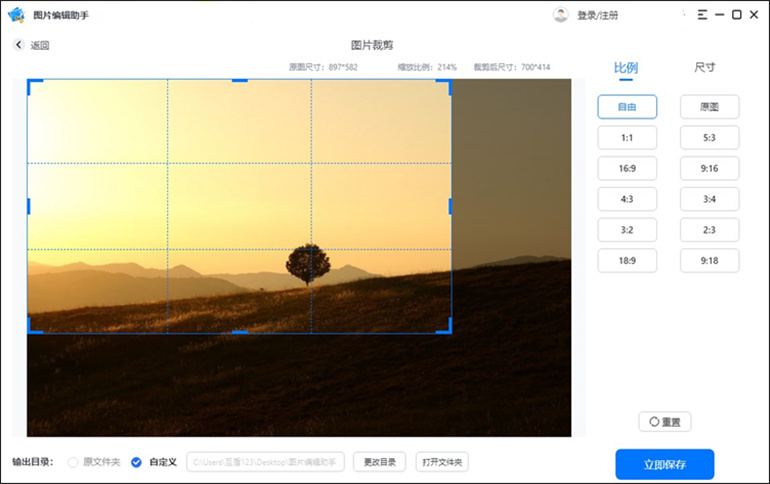The image size is (770, 484).
Task: Choose the 2:3 crop ratio
Action: pos(710,230)
